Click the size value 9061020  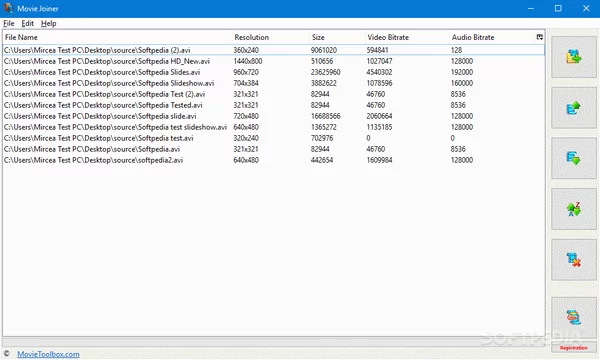tap(324, 50)
